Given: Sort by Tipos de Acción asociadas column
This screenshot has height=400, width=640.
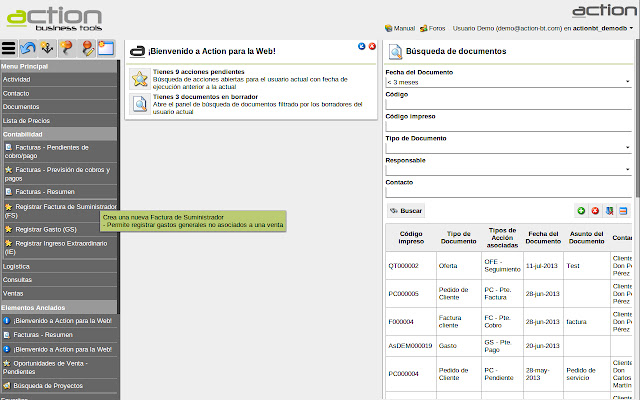Looking at the screenshot, I should click(x=502, y=238).
